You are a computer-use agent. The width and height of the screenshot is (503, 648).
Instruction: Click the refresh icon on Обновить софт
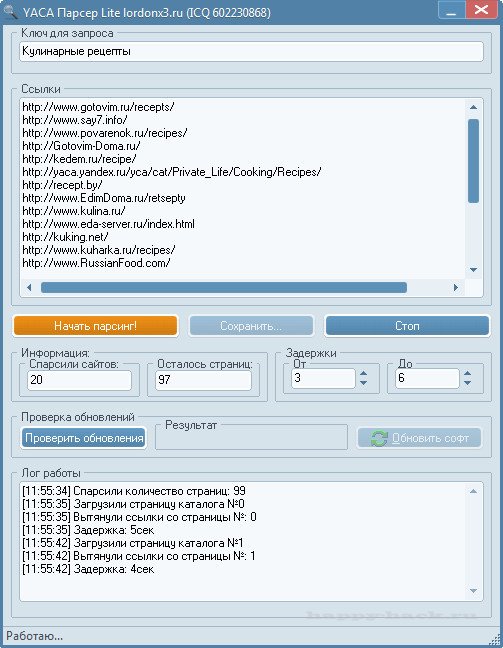click(x=379, y=438)
